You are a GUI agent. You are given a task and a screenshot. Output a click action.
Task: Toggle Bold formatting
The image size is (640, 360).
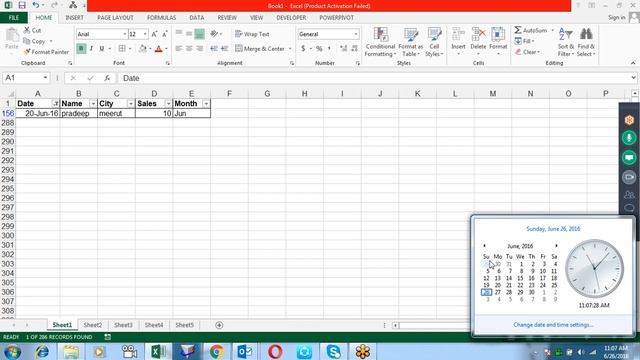(81, 49)
